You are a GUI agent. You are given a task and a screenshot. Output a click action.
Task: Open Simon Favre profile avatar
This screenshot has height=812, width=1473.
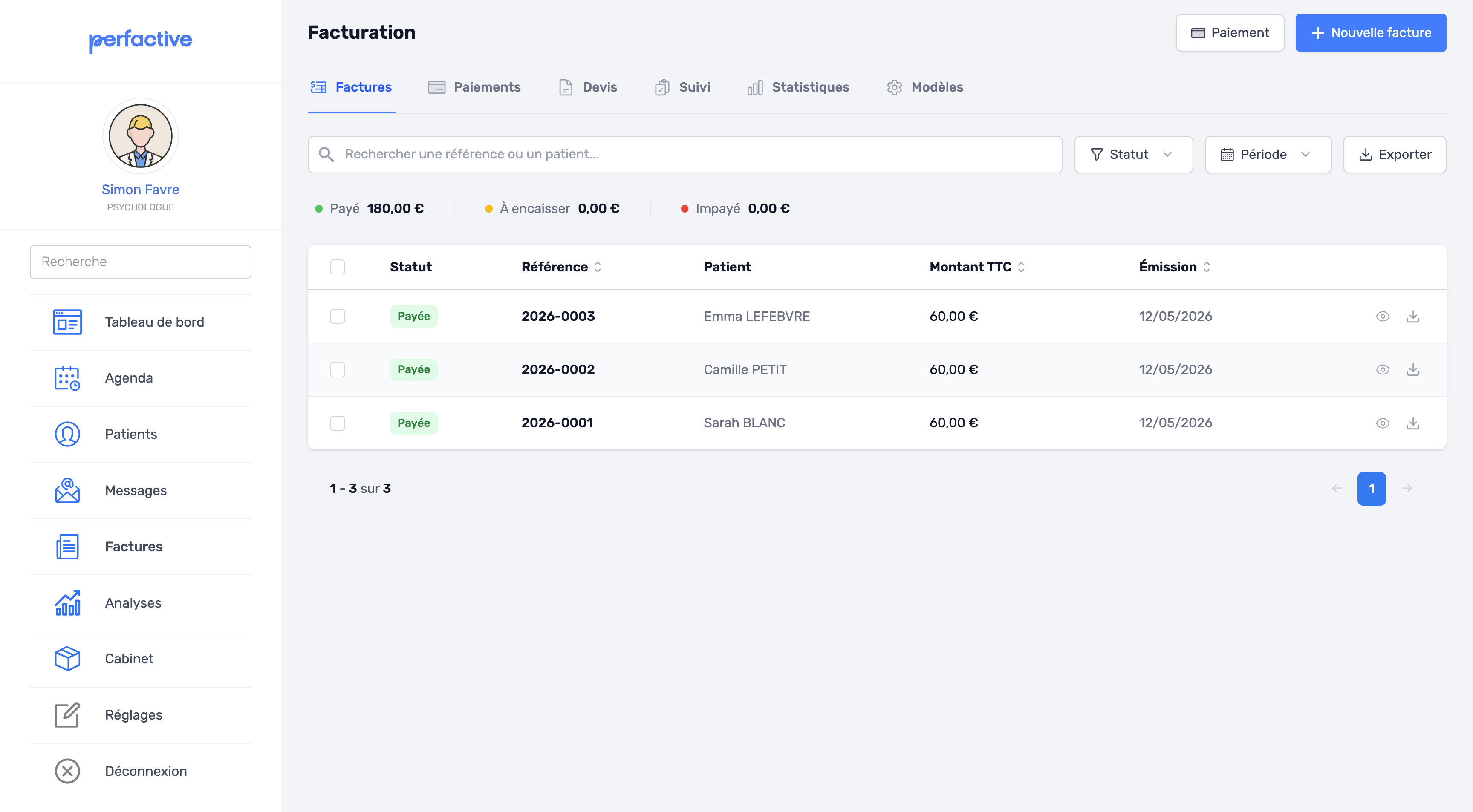pyautogui.click(x=140, y=136)
